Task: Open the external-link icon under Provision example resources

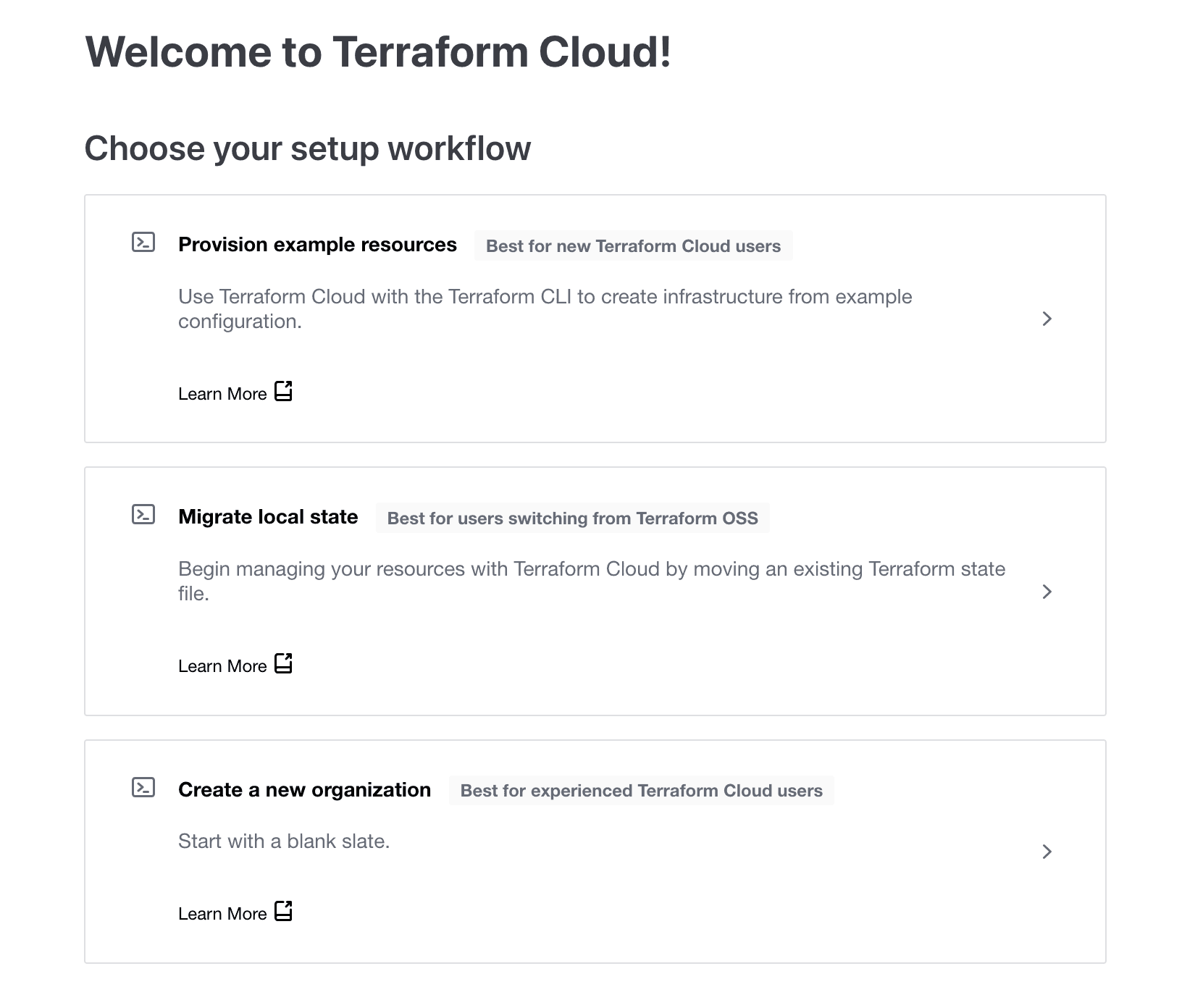Action: coord(283,391)
